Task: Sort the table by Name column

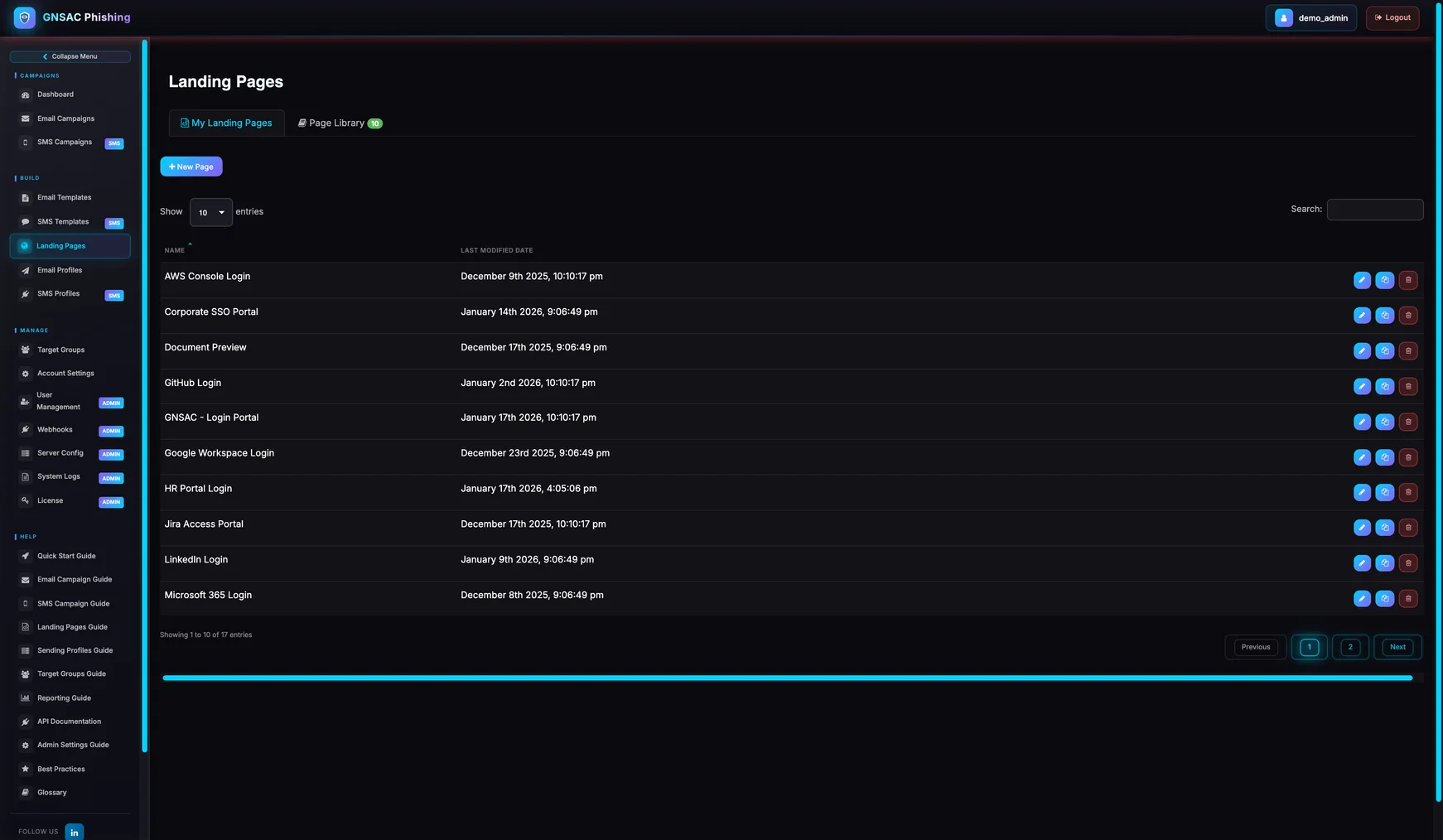Action: coord(175,250)
